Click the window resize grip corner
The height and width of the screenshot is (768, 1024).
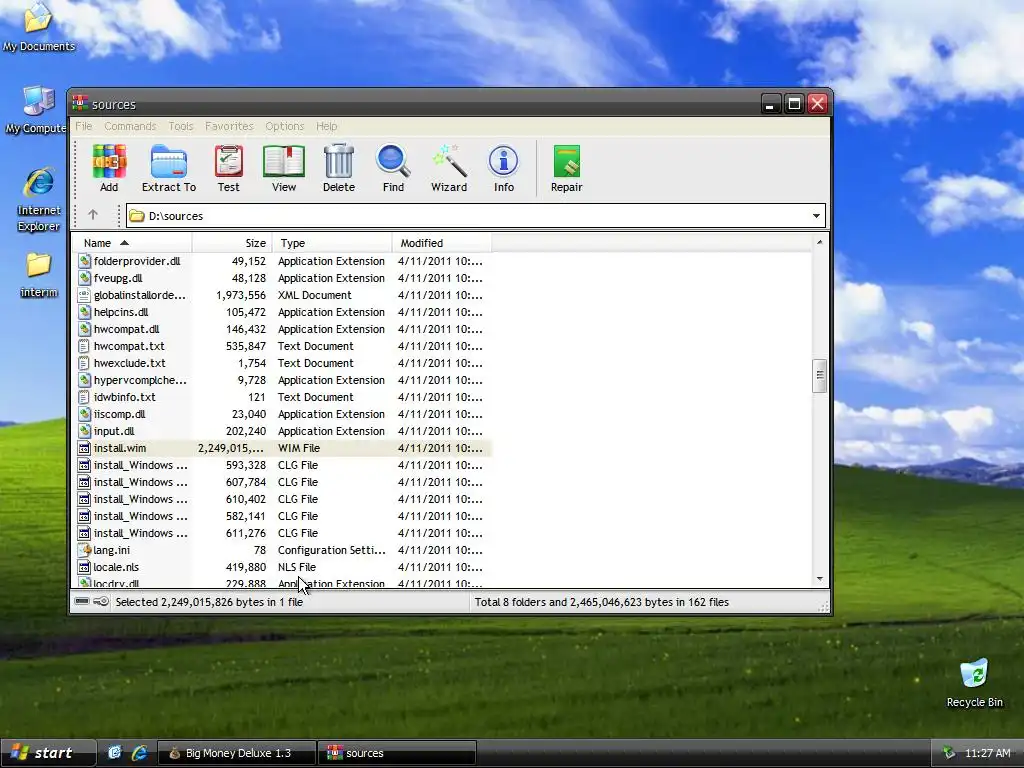pyautogui.click(x=824, y=607)
